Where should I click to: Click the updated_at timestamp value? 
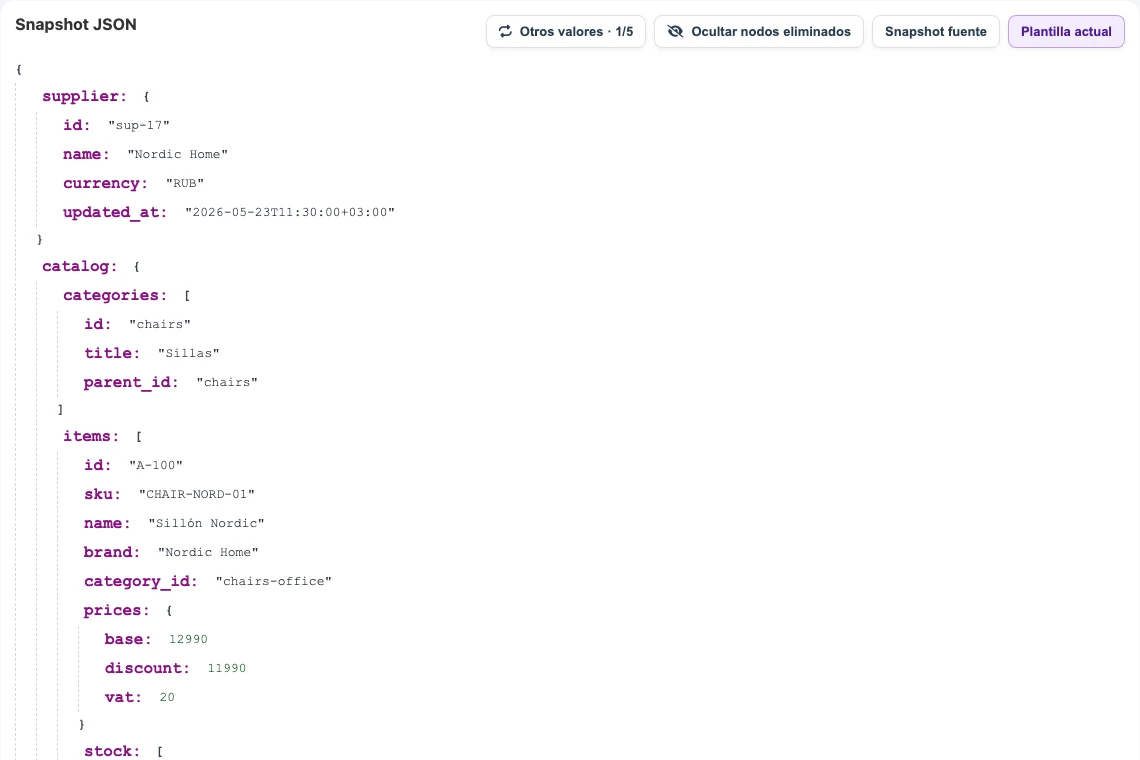coord(289,212)
